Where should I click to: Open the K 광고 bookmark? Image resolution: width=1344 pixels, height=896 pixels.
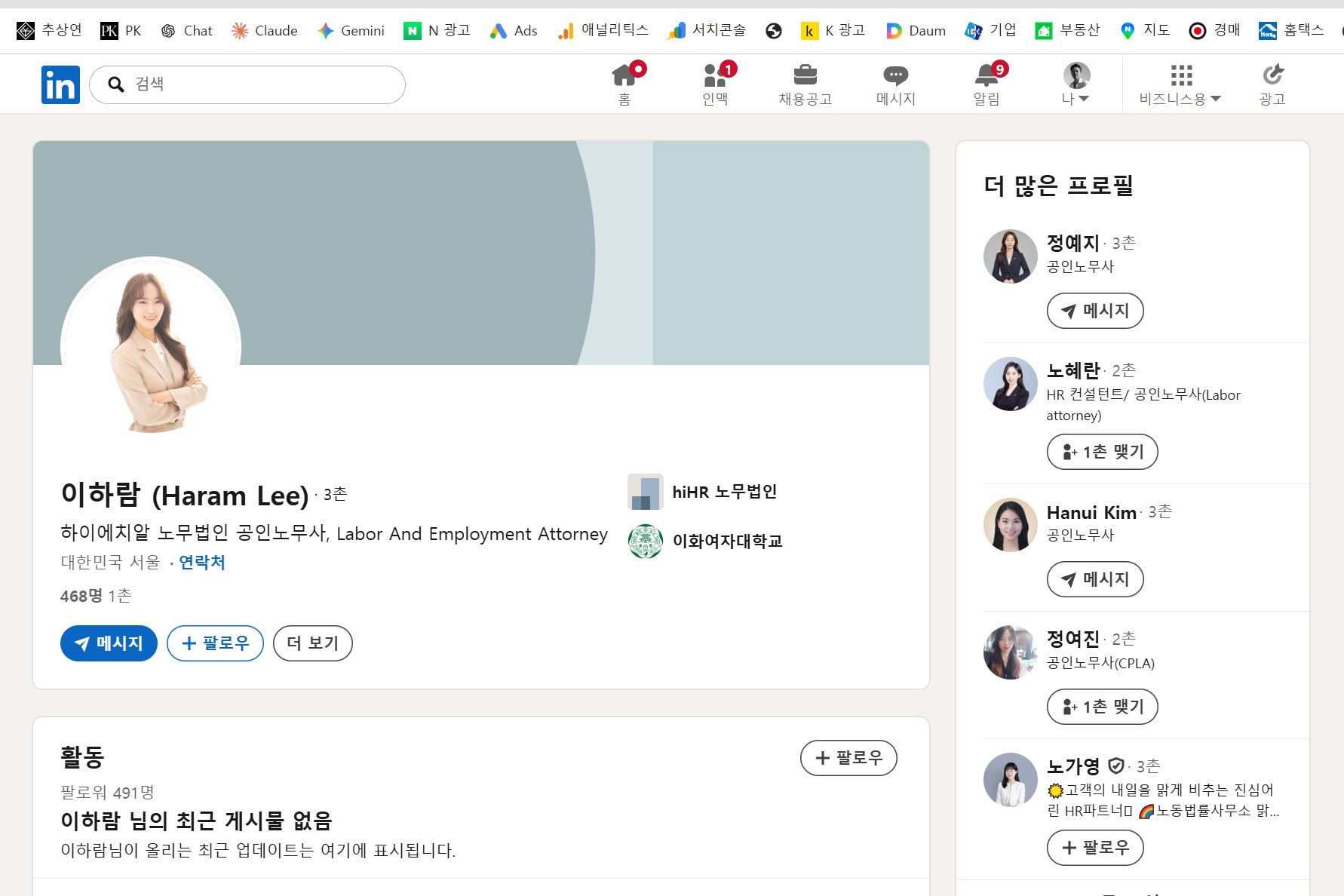pyautogui.click(x=833, y=30)
